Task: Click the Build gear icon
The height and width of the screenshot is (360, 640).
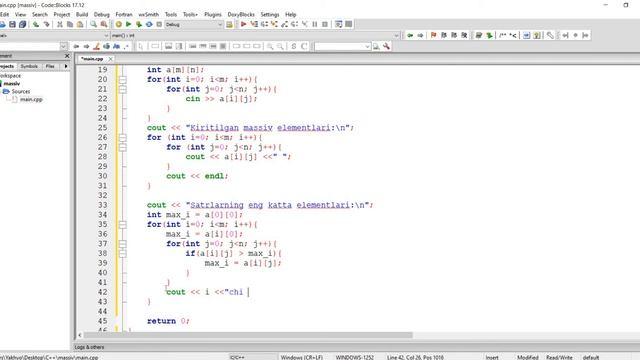Action: (x=118, y=24)
